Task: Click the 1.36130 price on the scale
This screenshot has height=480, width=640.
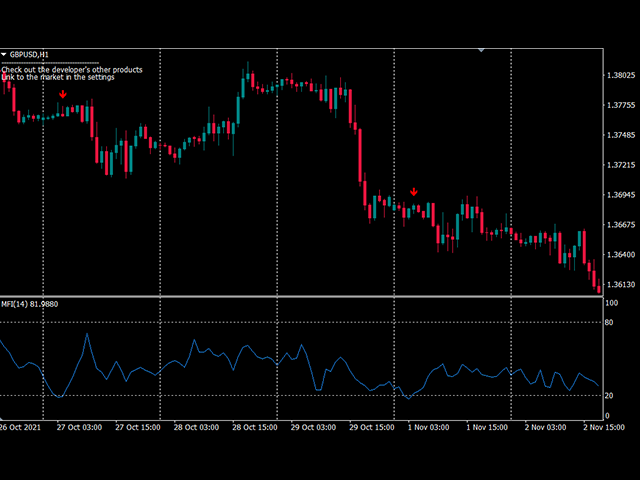Action: [620, 284]
